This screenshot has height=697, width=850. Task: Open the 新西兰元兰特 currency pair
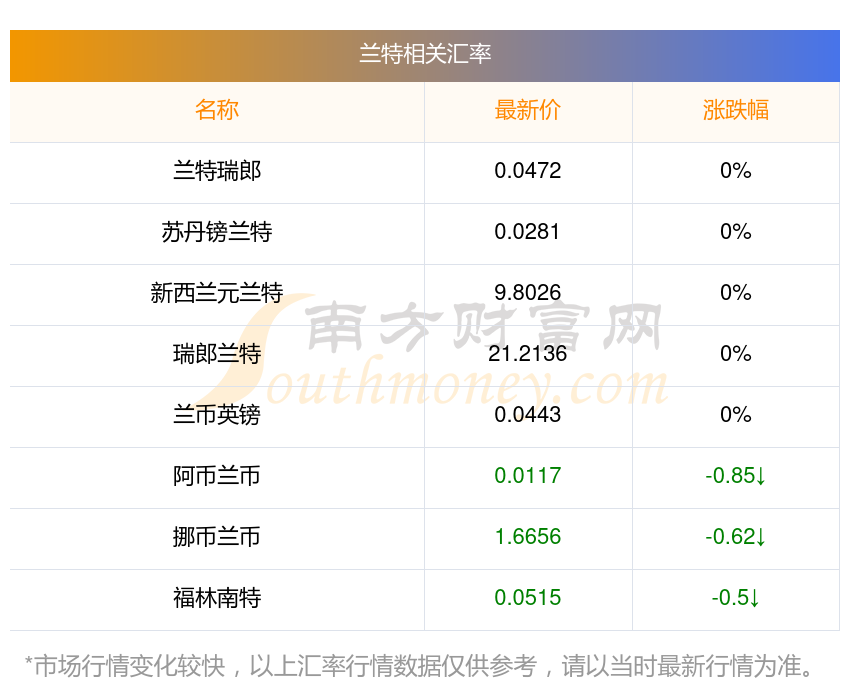pyautogui.click(x=217, y=293)
